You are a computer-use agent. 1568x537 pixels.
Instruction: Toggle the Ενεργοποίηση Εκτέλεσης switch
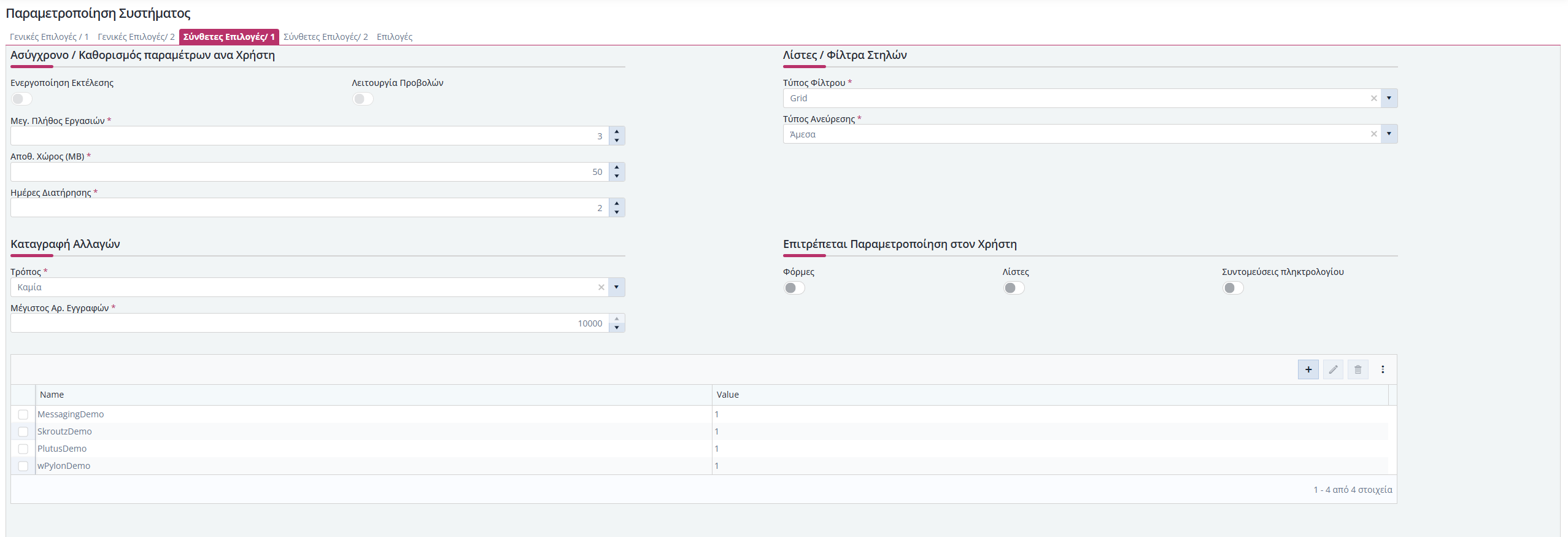[x=21, y=99]
